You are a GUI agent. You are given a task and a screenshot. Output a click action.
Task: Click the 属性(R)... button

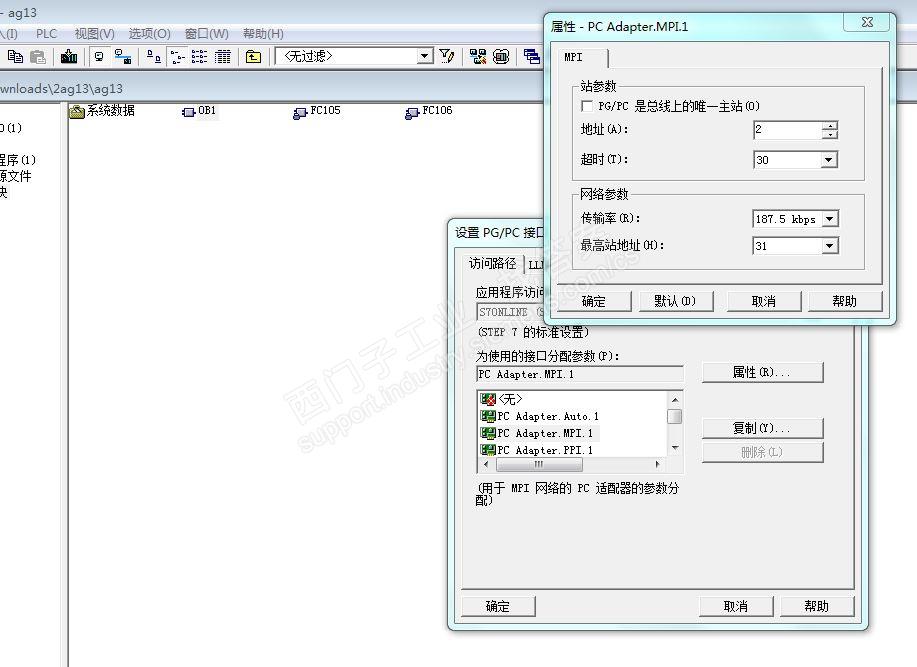[x=762, y=372]
